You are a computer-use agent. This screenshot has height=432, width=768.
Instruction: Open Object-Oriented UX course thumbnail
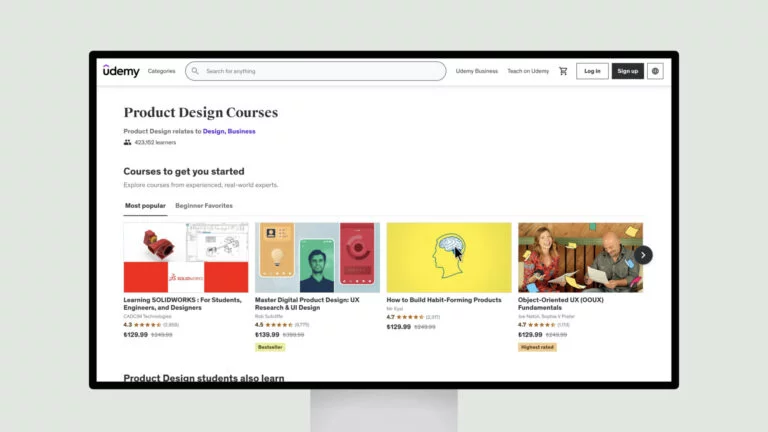coord(580,258)
